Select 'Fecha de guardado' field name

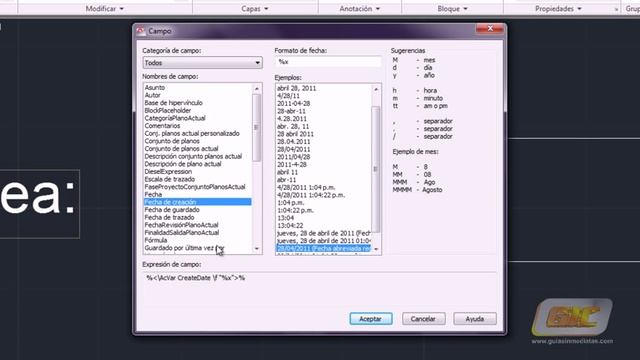172,209
